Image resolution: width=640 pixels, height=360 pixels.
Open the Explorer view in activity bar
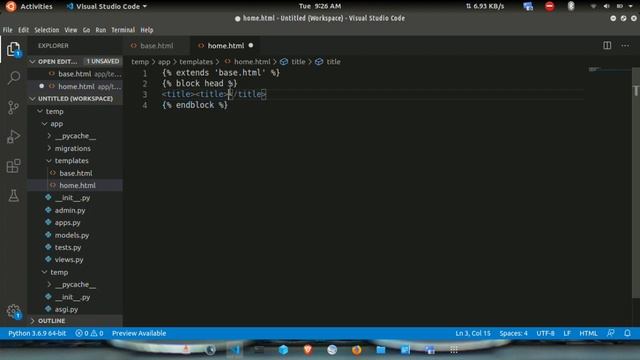13,49
